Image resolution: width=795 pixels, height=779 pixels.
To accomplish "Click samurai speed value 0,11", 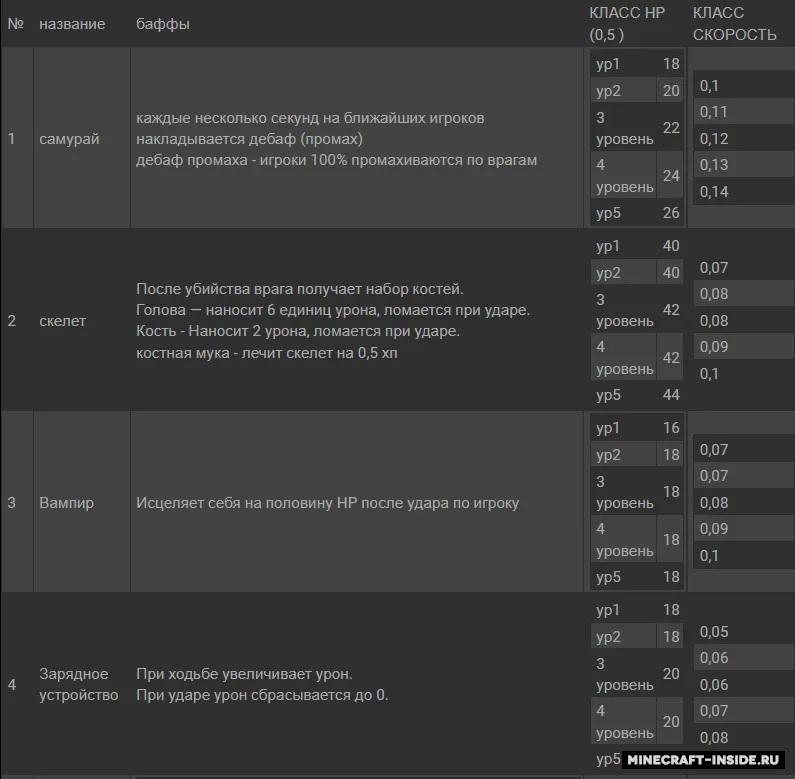I will click(713, 112).
